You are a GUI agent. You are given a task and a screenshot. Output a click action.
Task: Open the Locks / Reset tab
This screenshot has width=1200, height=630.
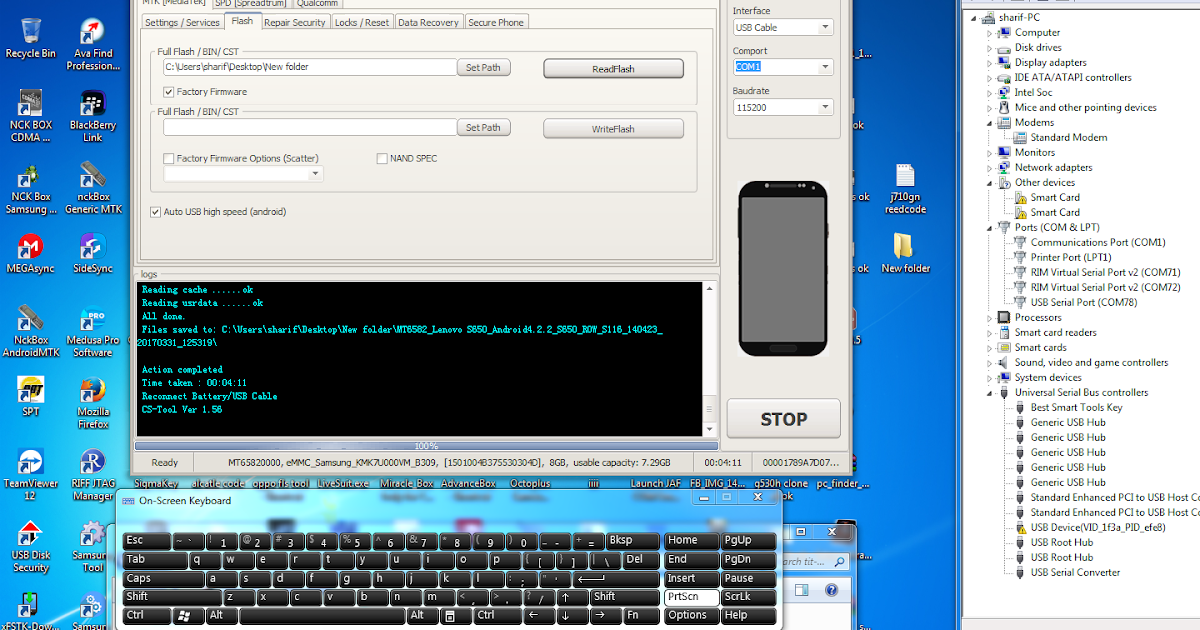[362, 22]
